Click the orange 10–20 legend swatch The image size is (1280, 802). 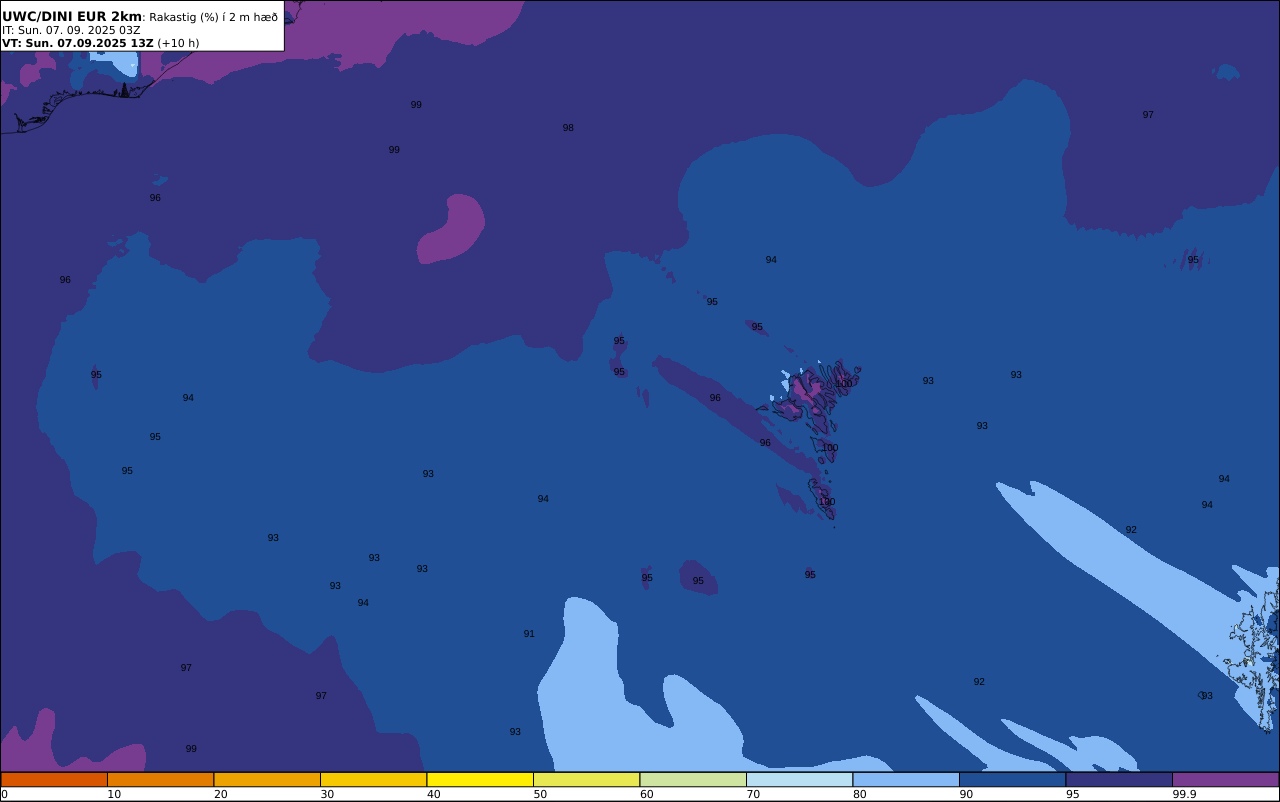point(160,779)
